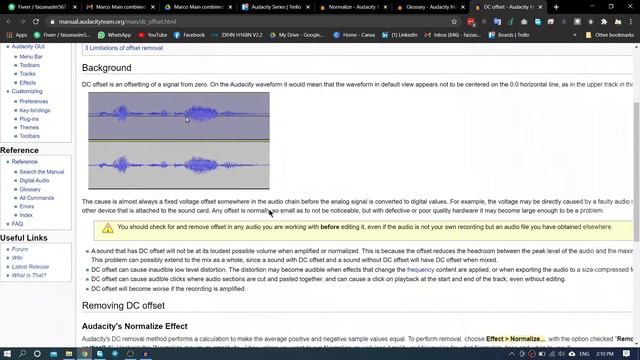Open the notification center icon

(627, 353)
